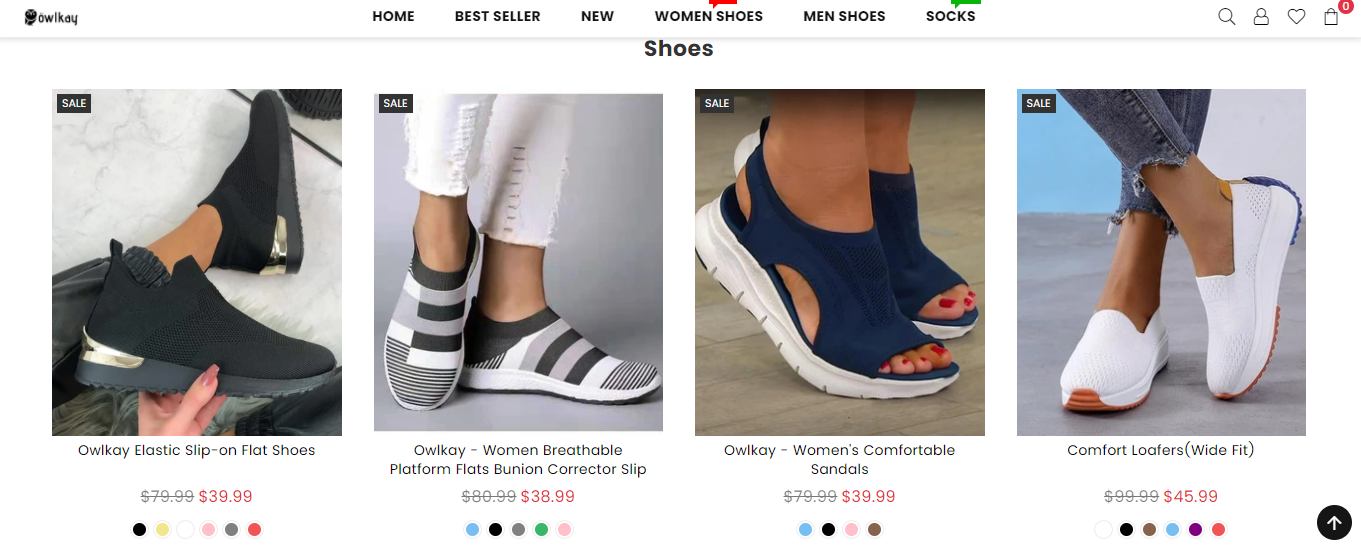Pick brown swatch for Women's Comfortable Sandals

(875, 530)
